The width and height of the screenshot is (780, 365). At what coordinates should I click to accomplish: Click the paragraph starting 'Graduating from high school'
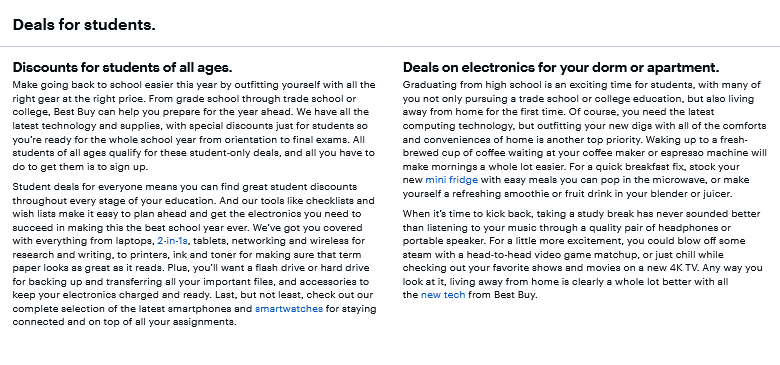point(585,139)
